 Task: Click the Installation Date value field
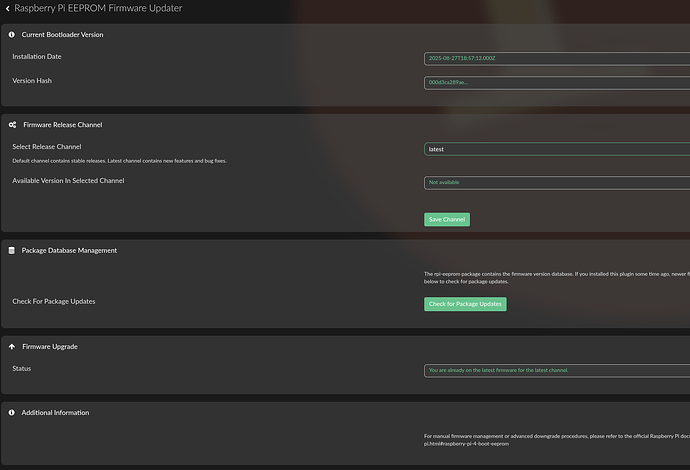[556, 58]
